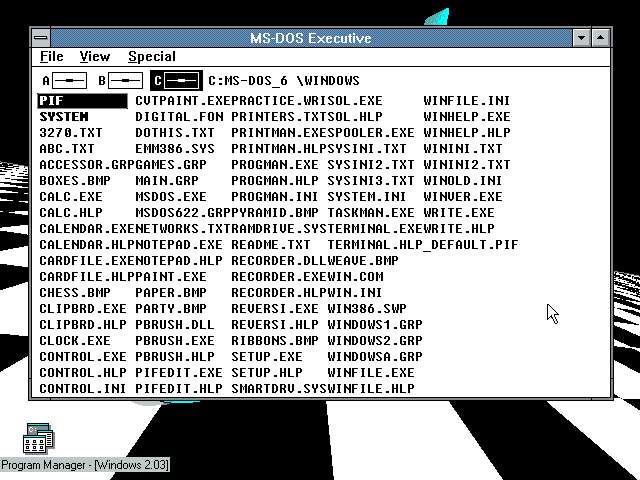Select CHESS.BMP file
Image resolution: width=640 pixels, height=480 pixels.
click(75, 293)
